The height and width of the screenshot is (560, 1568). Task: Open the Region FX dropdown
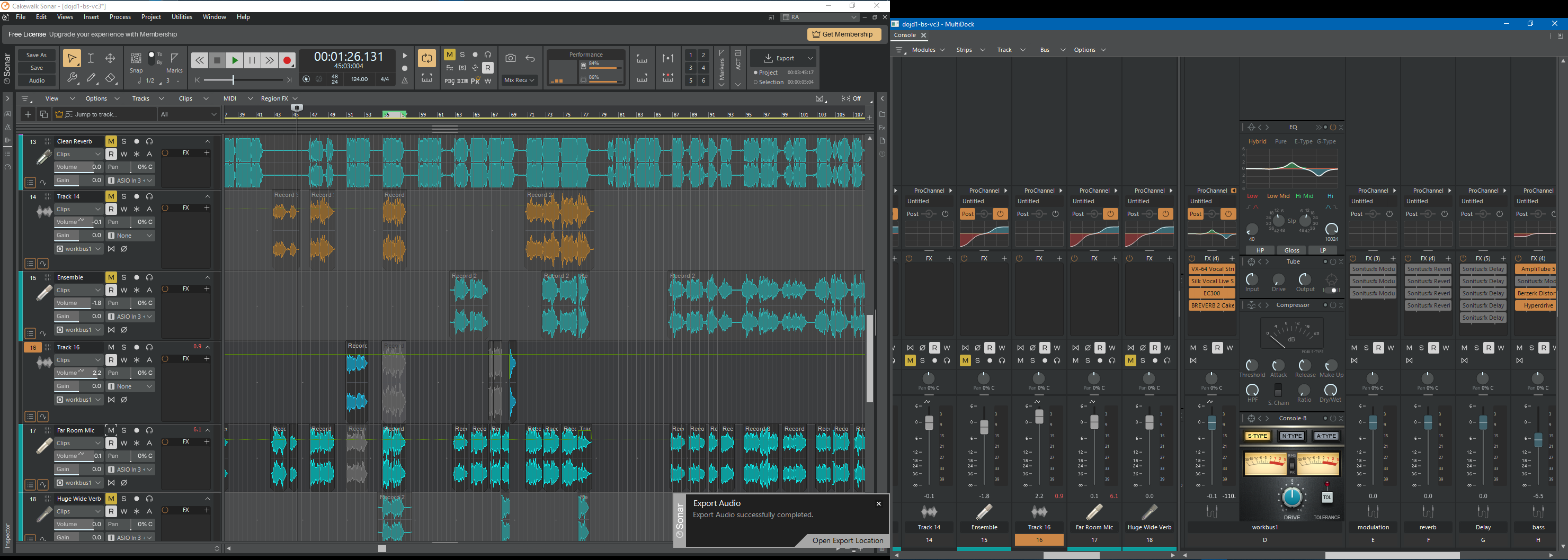click(x=279, y=98)
